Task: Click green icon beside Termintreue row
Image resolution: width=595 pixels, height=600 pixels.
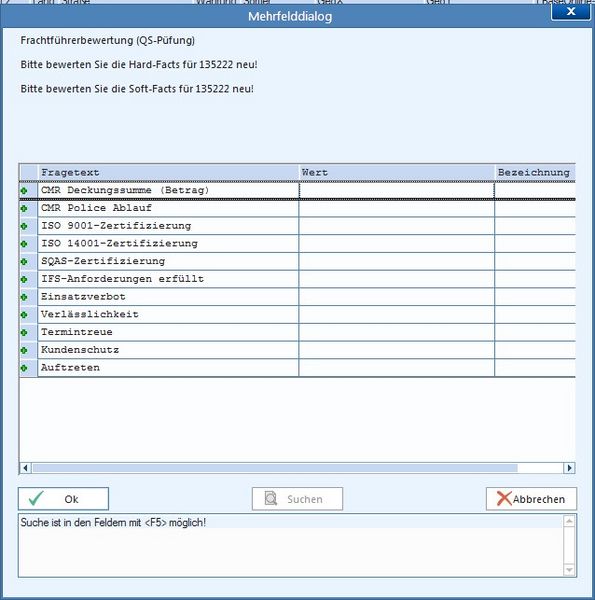Action: (24, 333)
